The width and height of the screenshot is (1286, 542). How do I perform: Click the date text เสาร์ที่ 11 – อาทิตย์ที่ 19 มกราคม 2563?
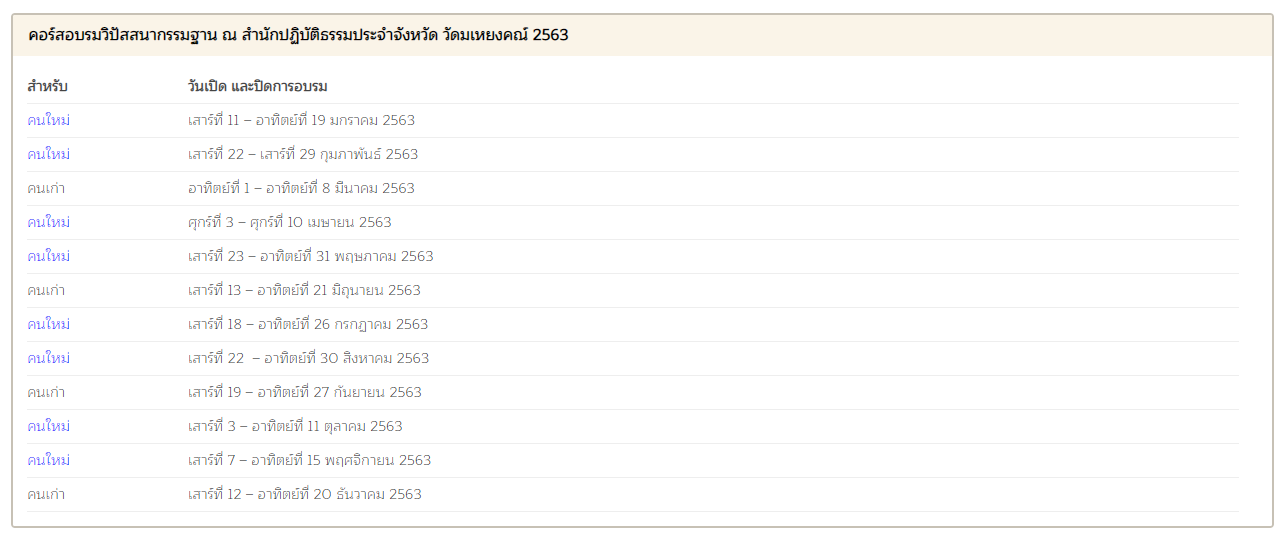pos(301,121)
